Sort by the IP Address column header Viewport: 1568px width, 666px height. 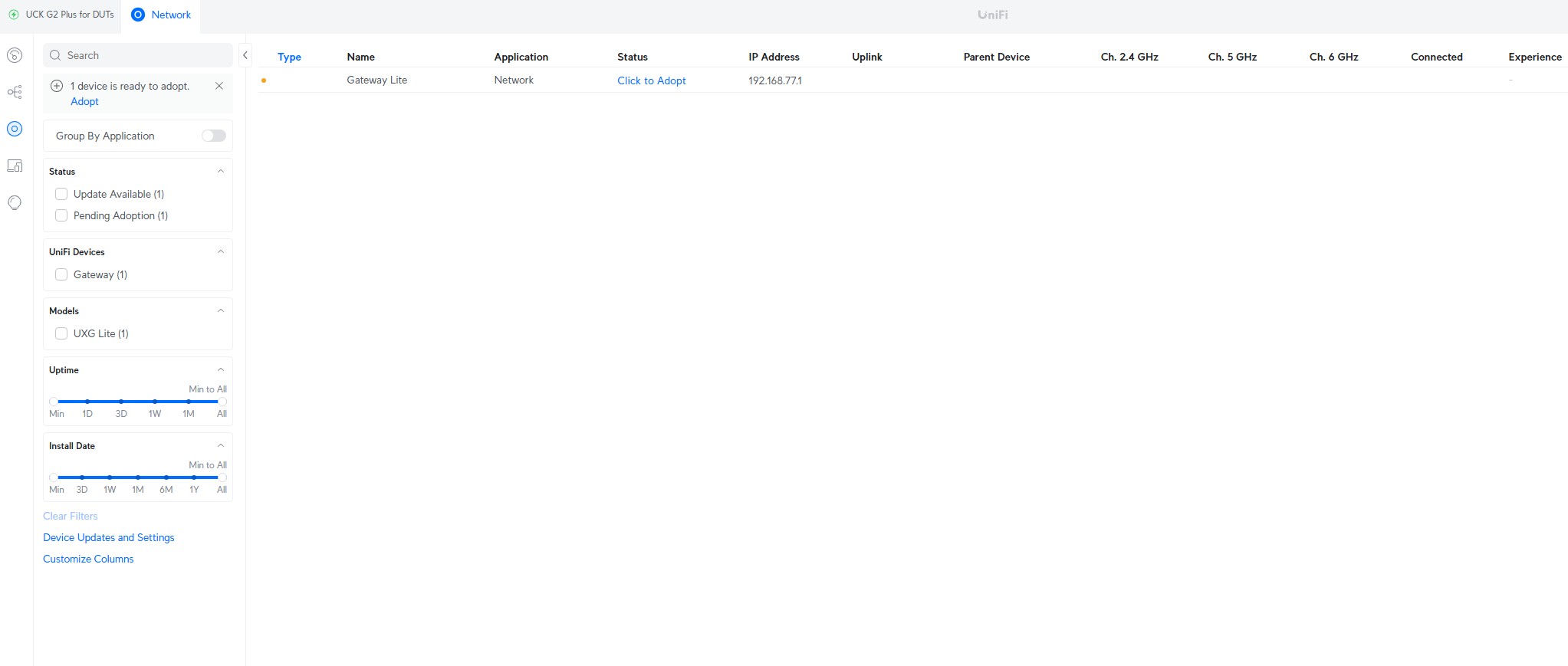[774, 57]
